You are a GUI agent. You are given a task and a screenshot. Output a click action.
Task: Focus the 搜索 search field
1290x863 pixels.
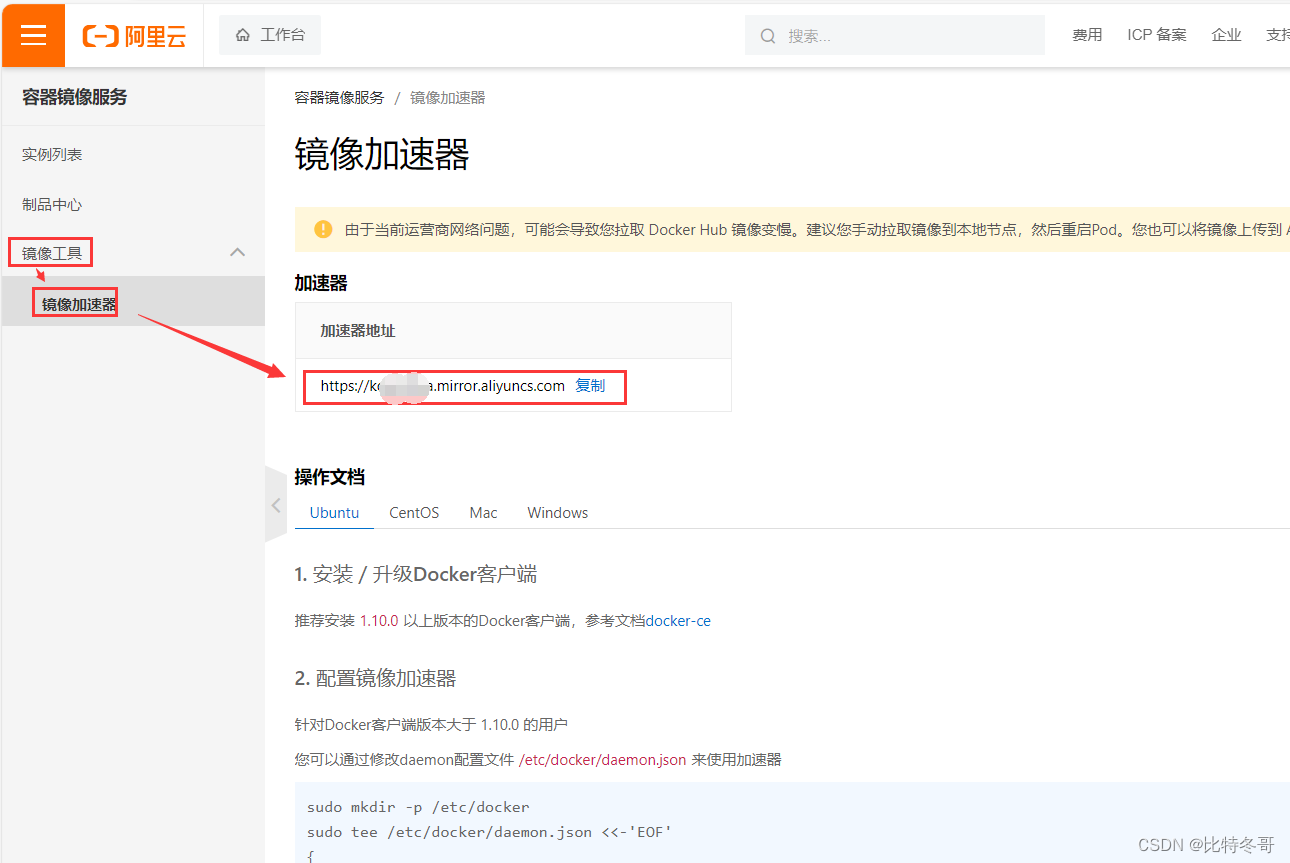[x=895, y=35]
